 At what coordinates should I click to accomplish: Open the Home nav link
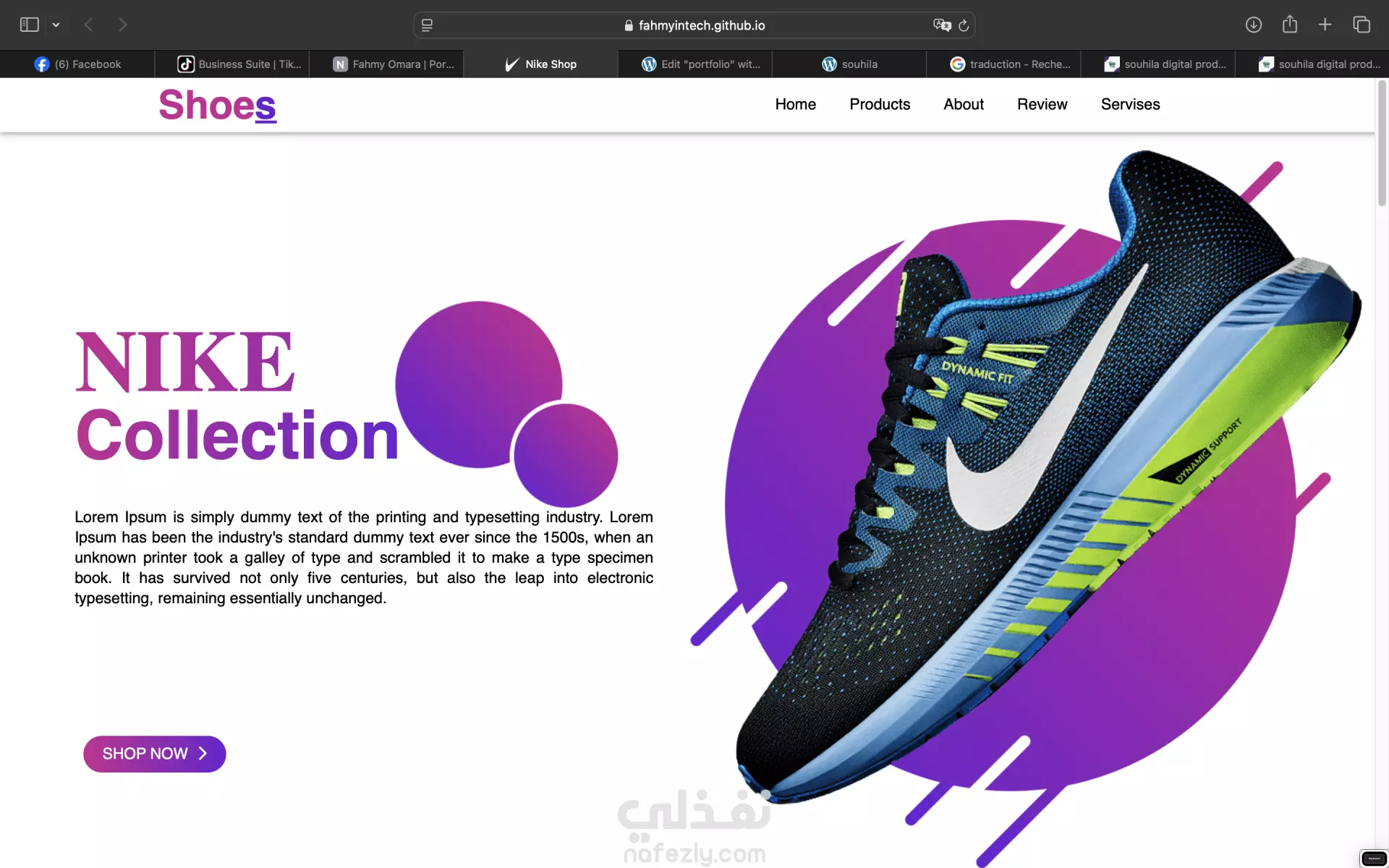795,104
